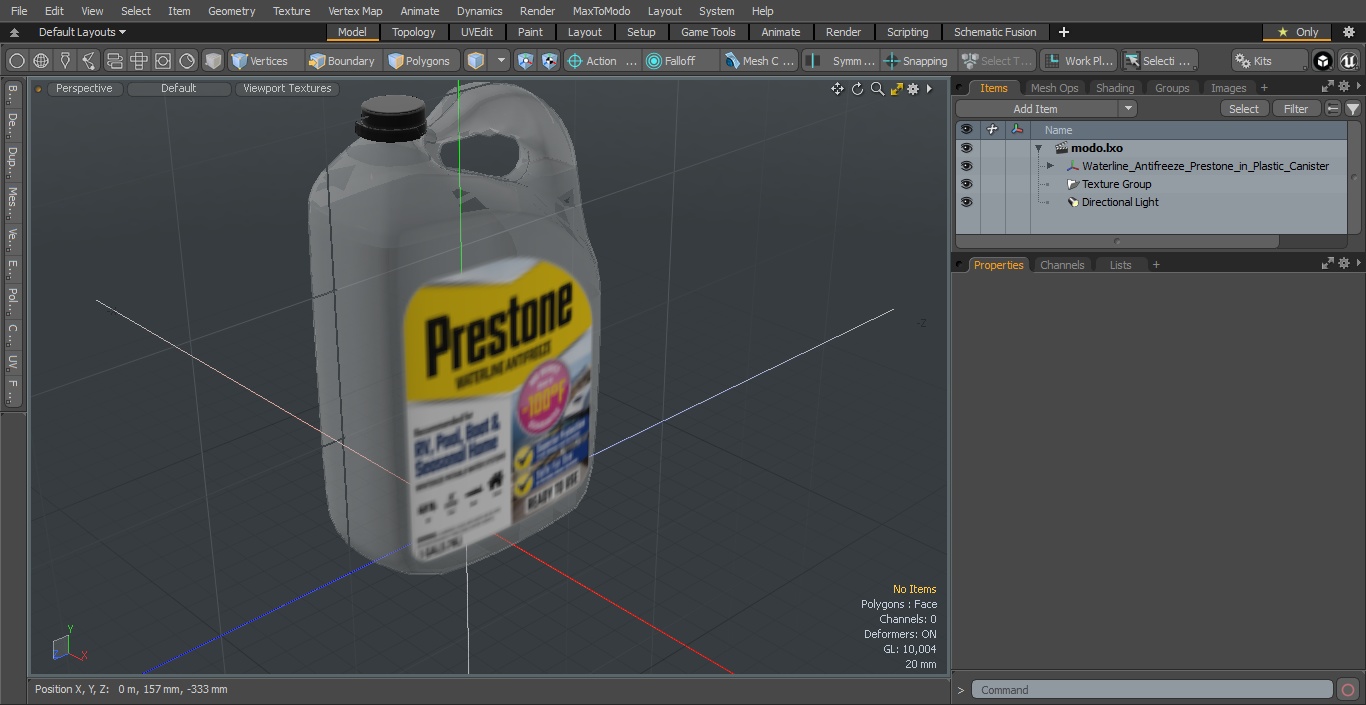Open the Add Item dropdown arrow
Viewport: 1366px width, 705px height.
(1128, 109)
